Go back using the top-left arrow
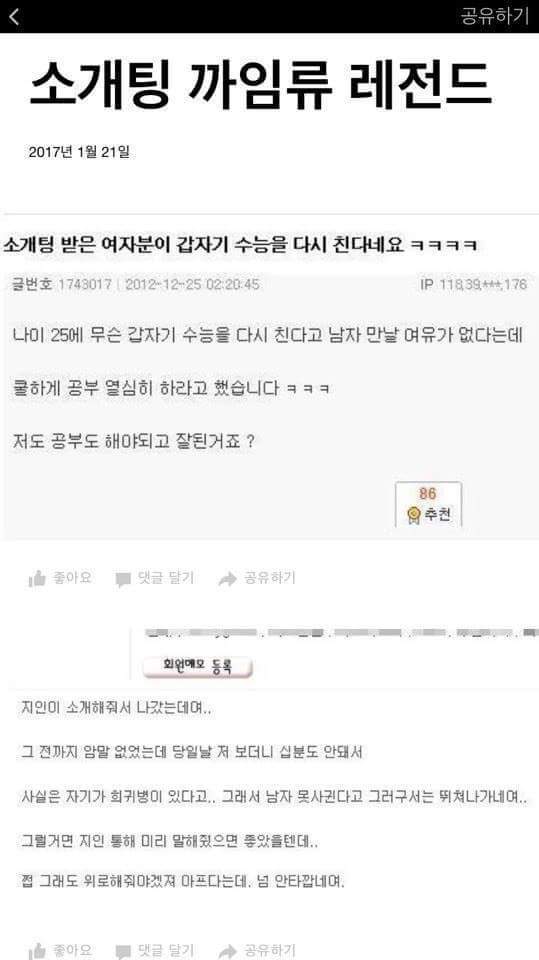This screenshot has height=960, width=539. [x=14, y=17]
